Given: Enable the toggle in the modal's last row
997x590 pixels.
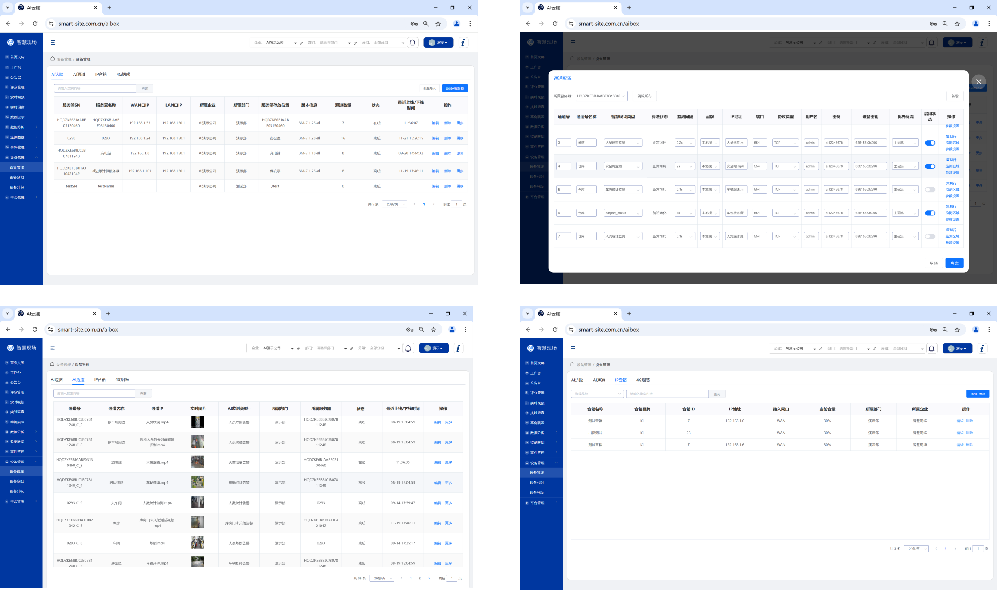Looking at the screenshot, I should (930, 236).
